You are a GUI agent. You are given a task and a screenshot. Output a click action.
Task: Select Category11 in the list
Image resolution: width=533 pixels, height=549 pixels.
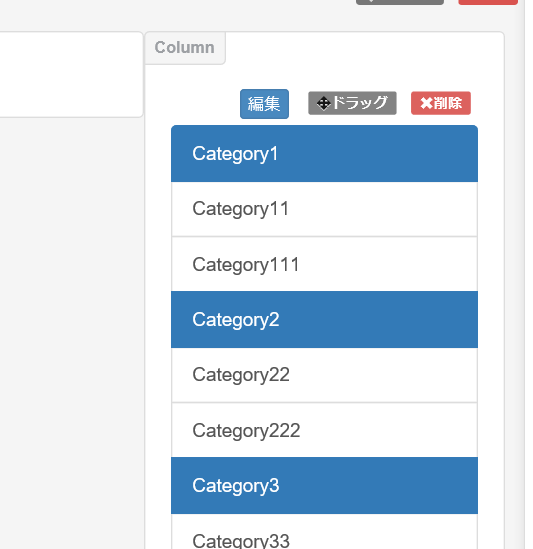(324, 209)
